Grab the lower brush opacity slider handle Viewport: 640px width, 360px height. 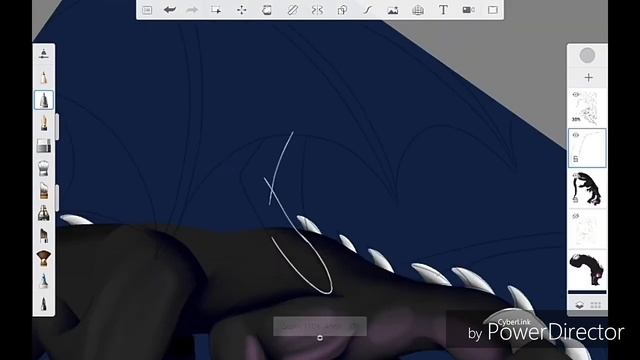tap(57, 198)
